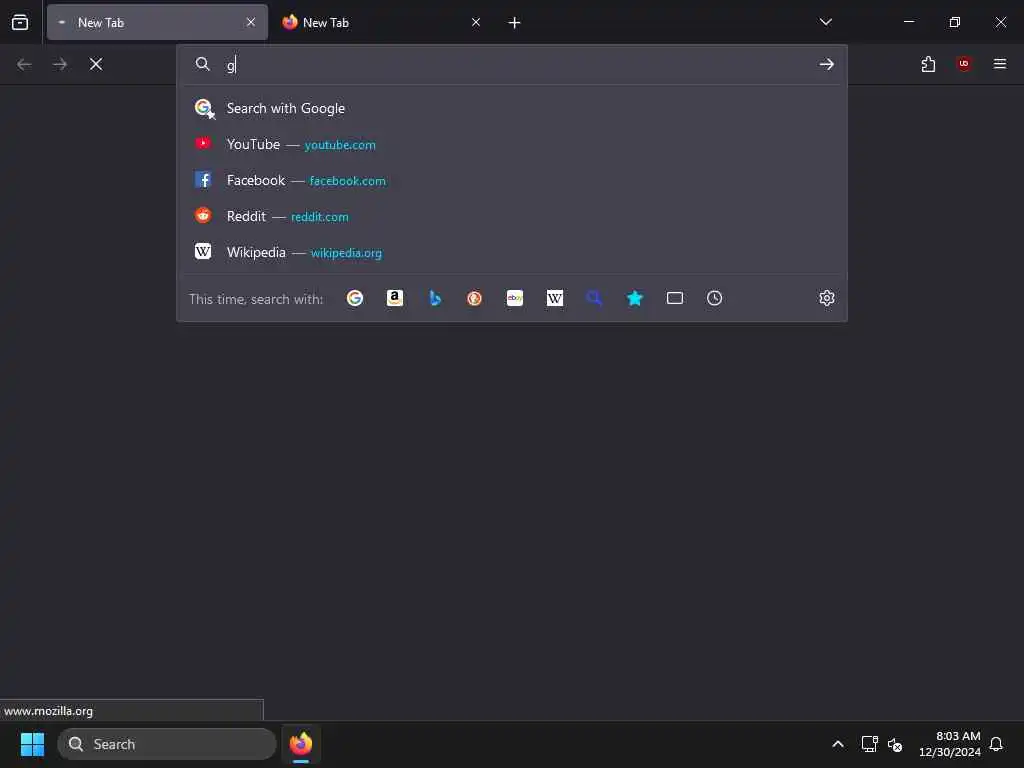Open the Extensions puzzle icon
Screen dimensions: 1024x768
pyautogui.click(x=928, y=64)
